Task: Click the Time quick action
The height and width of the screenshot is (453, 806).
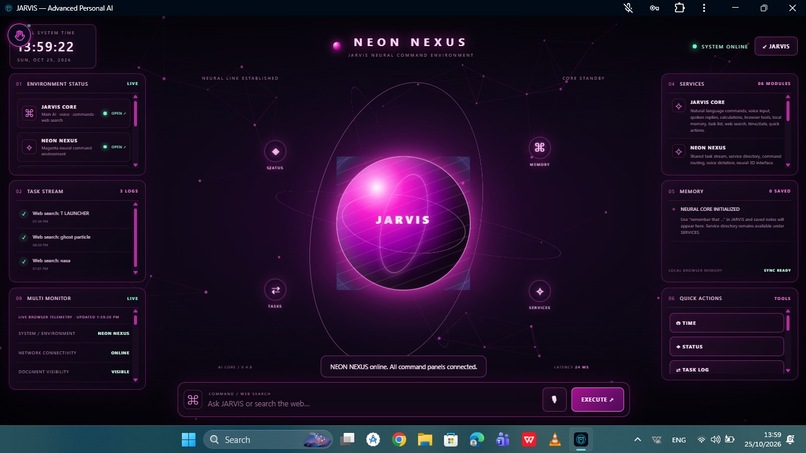Action: click(726, 323)
